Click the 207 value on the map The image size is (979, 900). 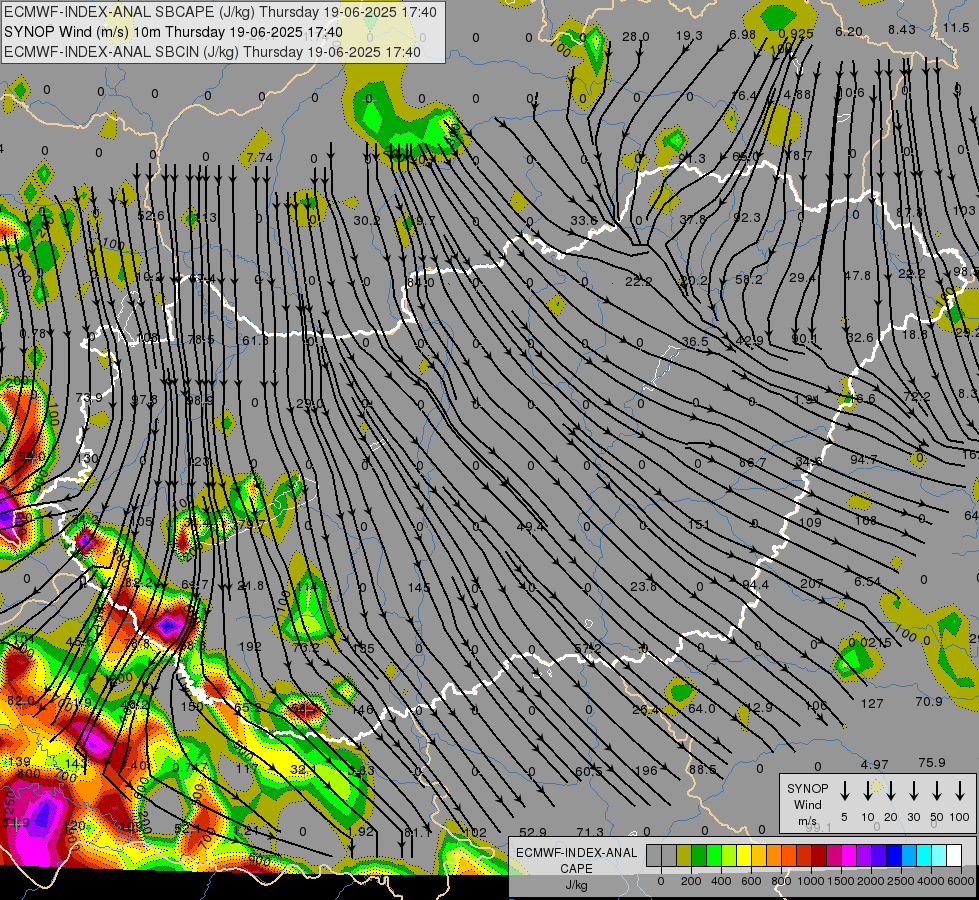coord(811,583)
